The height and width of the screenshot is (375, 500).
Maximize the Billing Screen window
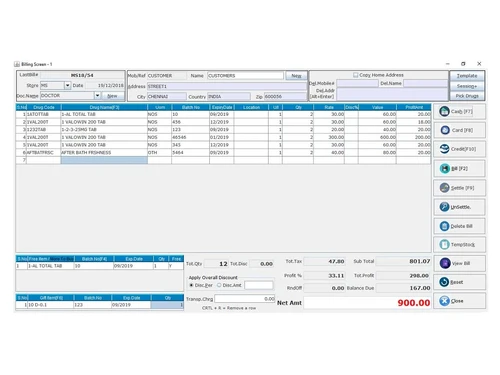pyautogui.click(x=463, y=64)
